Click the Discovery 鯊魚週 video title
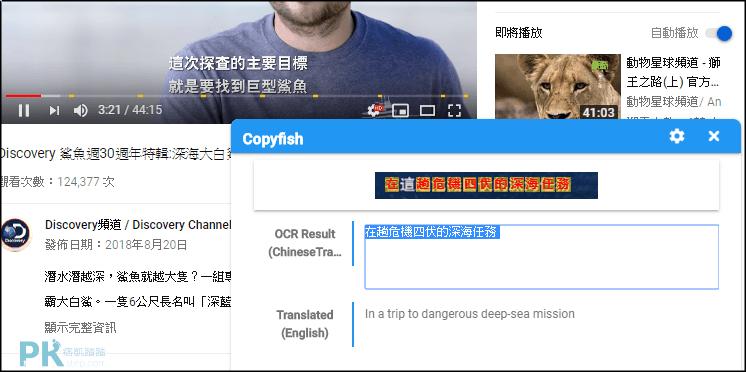The width and height of the screenshot is (746, 372). 116,154
